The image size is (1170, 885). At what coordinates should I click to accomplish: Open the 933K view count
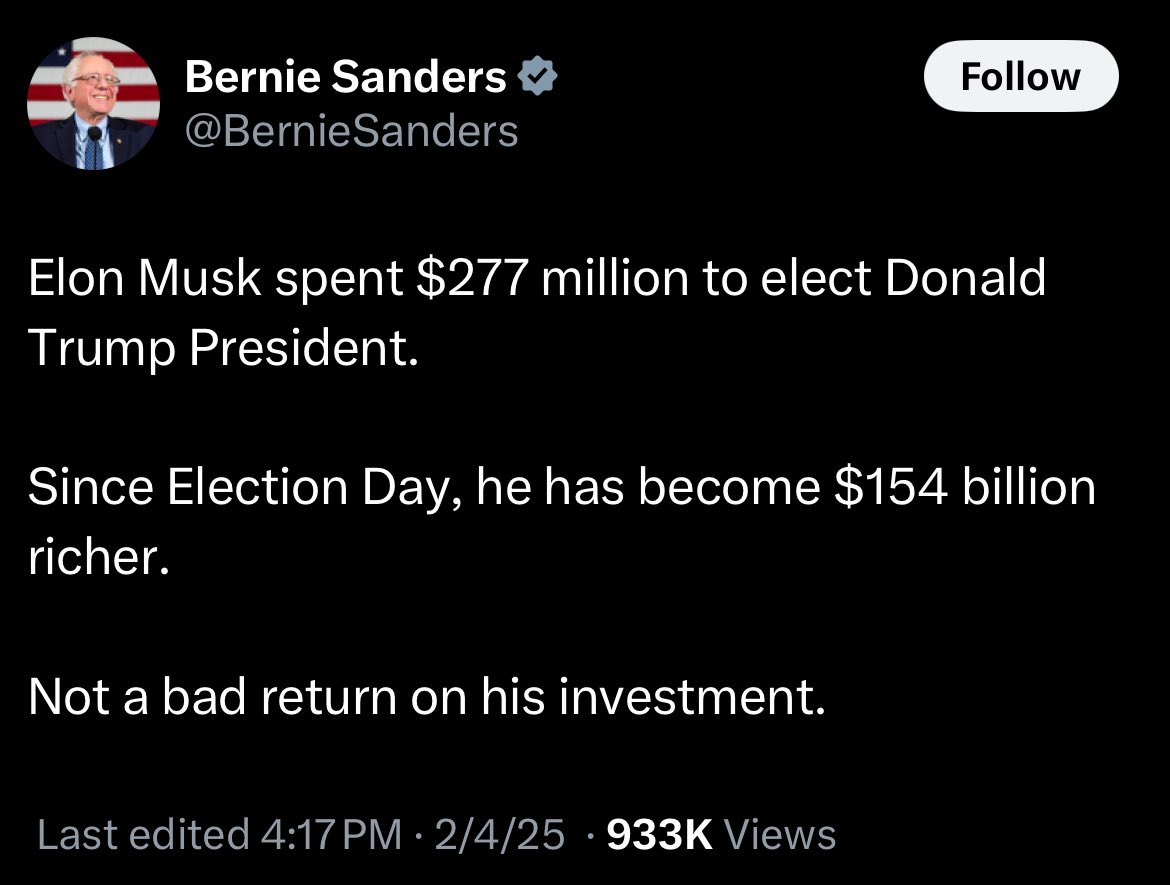660,834
